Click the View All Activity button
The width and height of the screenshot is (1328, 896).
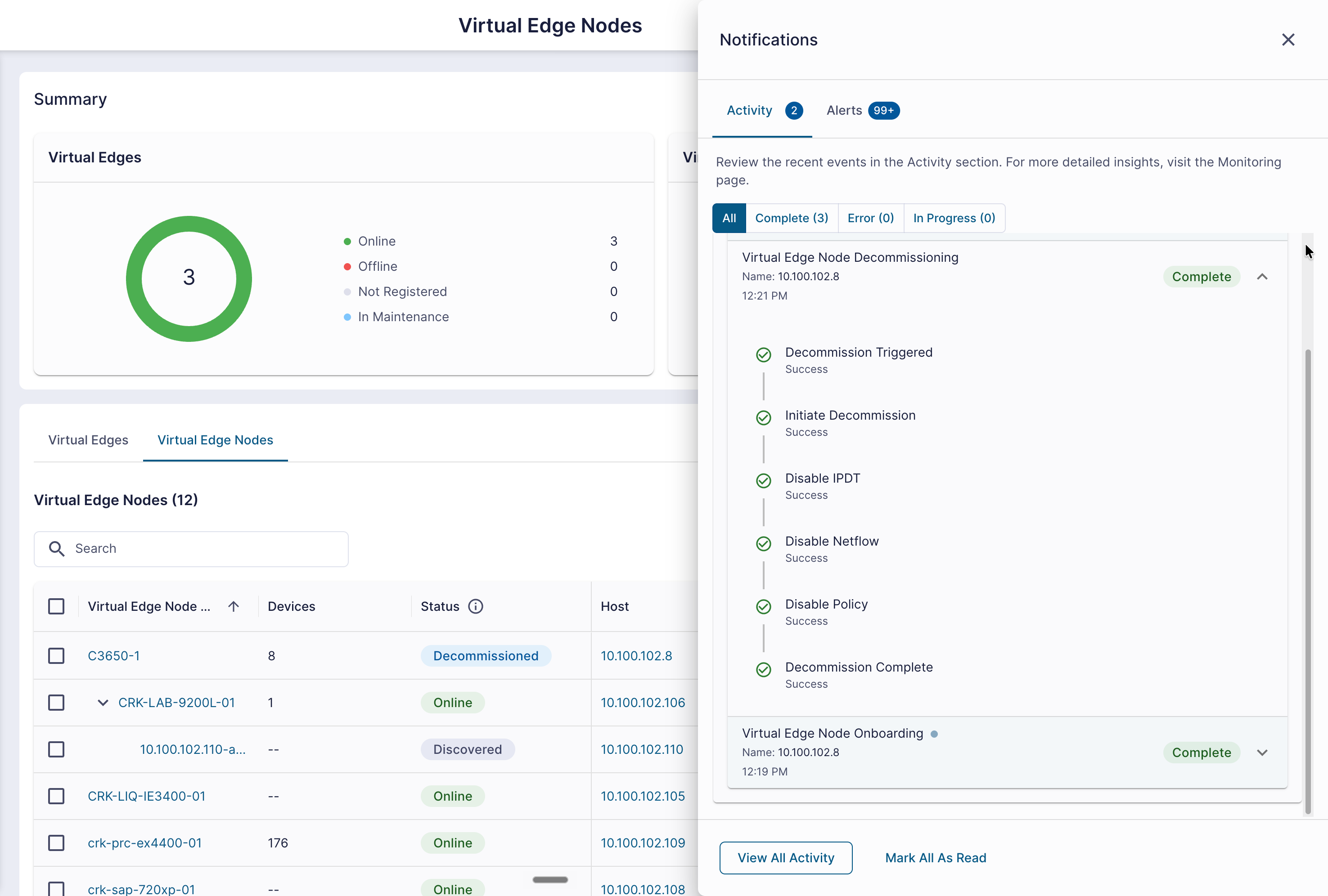[786, 858]
